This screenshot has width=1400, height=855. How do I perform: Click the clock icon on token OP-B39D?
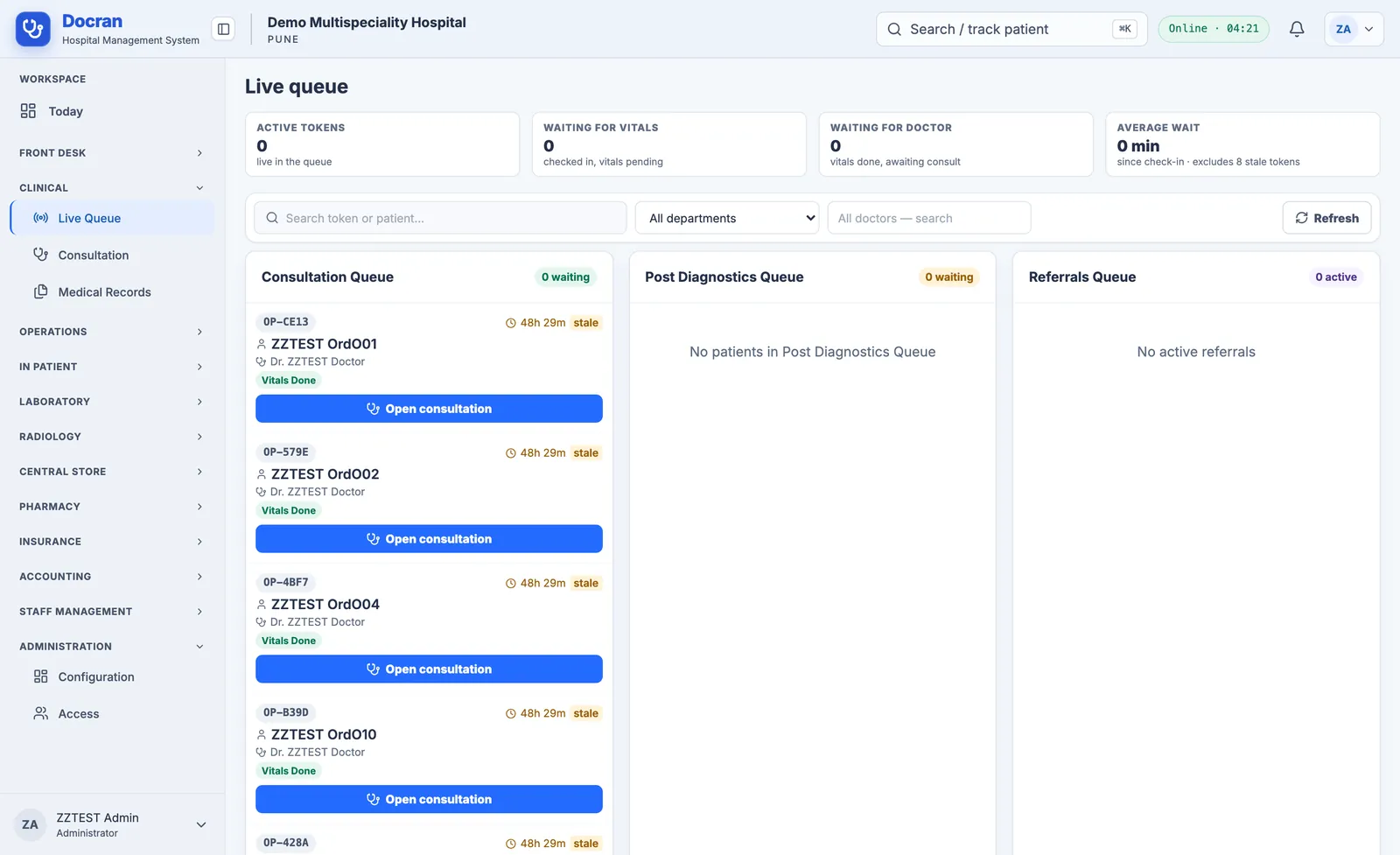[511, 713]
